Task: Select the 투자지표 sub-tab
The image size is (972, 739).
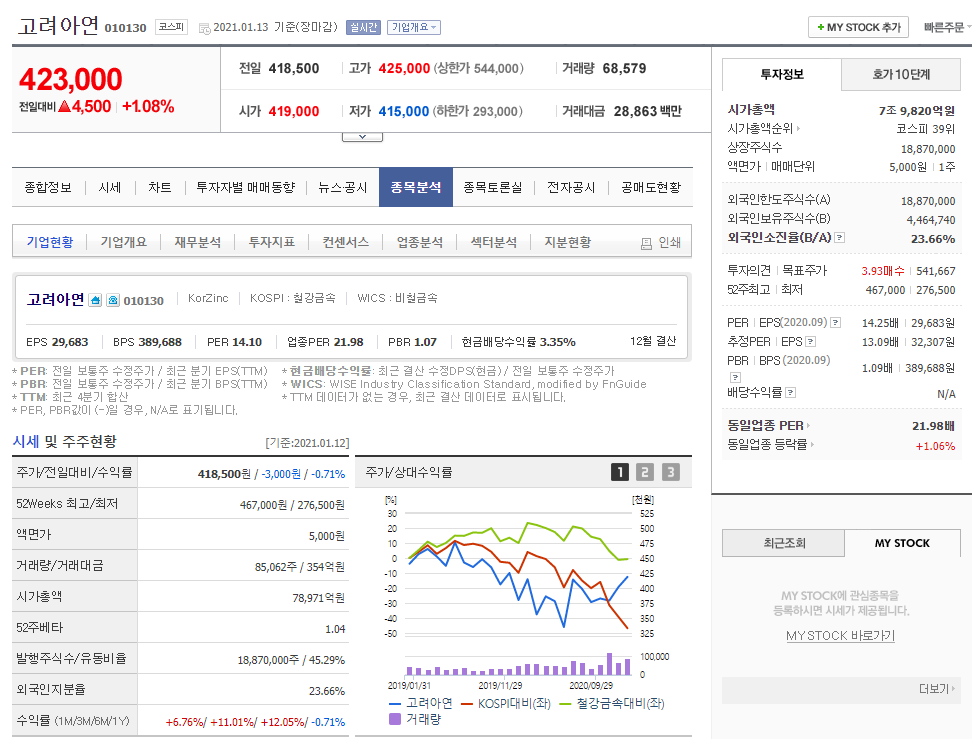Action: [x=272, y=242]
